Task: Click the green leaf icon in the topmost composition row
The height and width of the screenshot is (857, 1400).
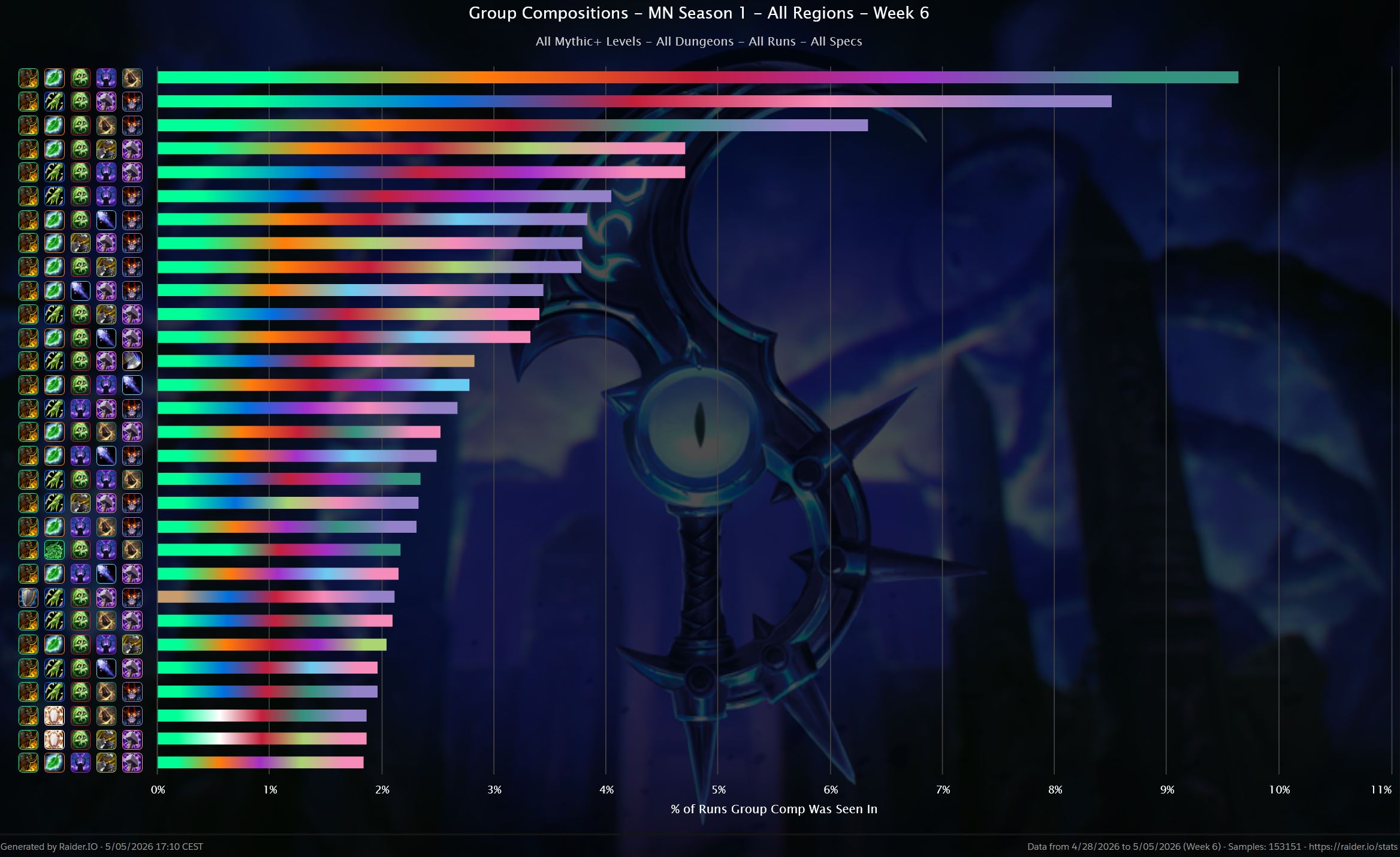Action: click(x=54, y=78)
